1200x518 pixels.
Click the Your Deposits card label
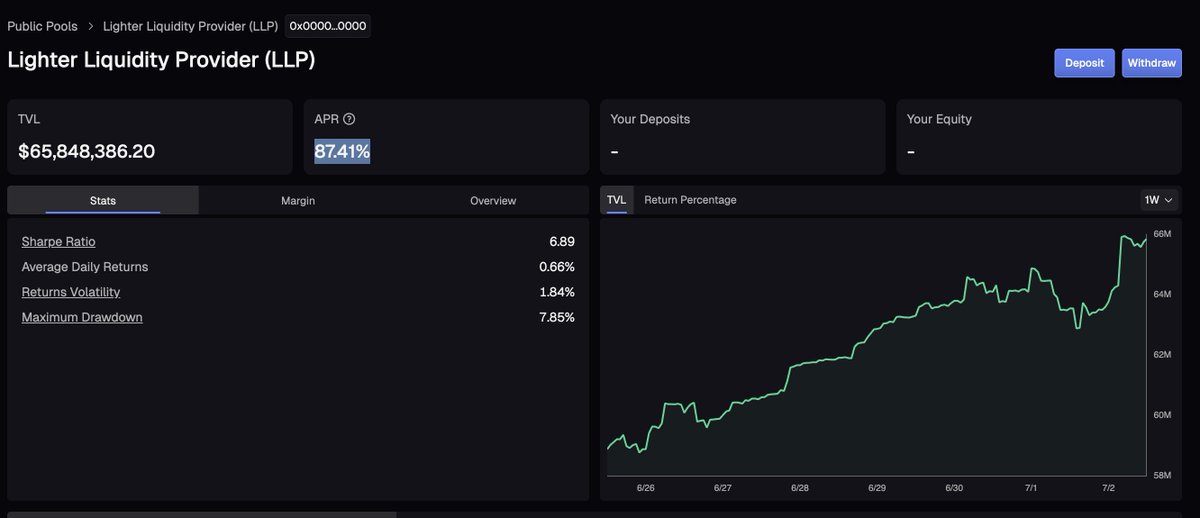tap(650, 119)
